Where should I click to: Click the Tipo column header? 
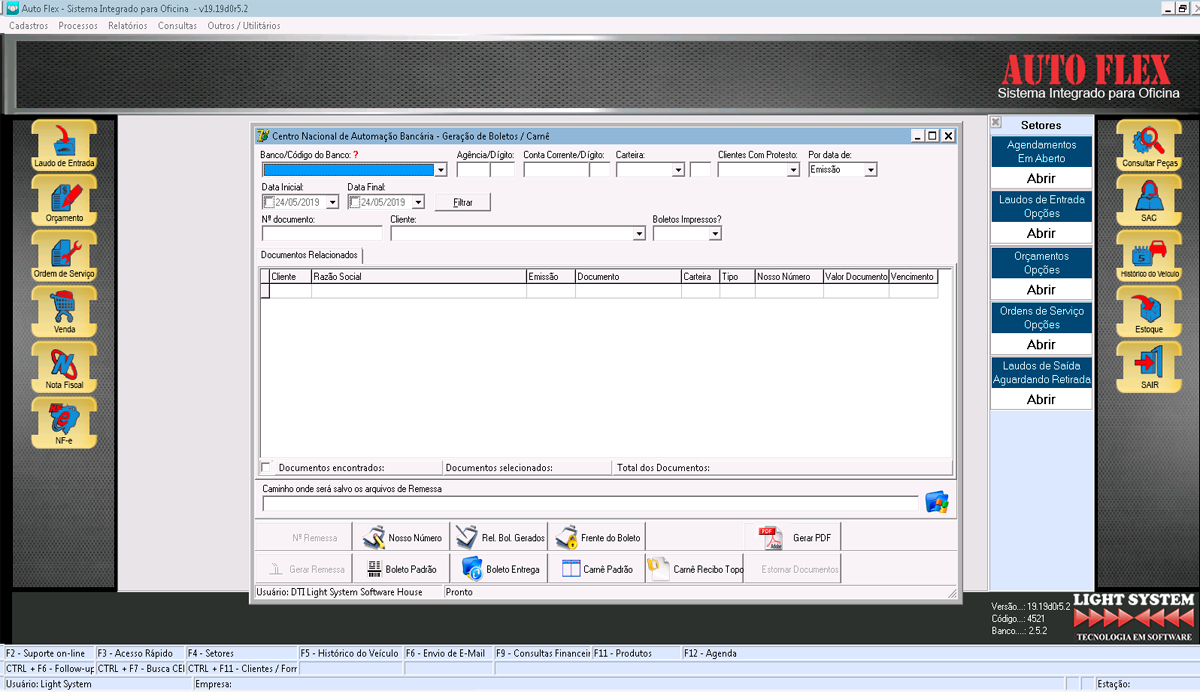[x=737, y=276]
